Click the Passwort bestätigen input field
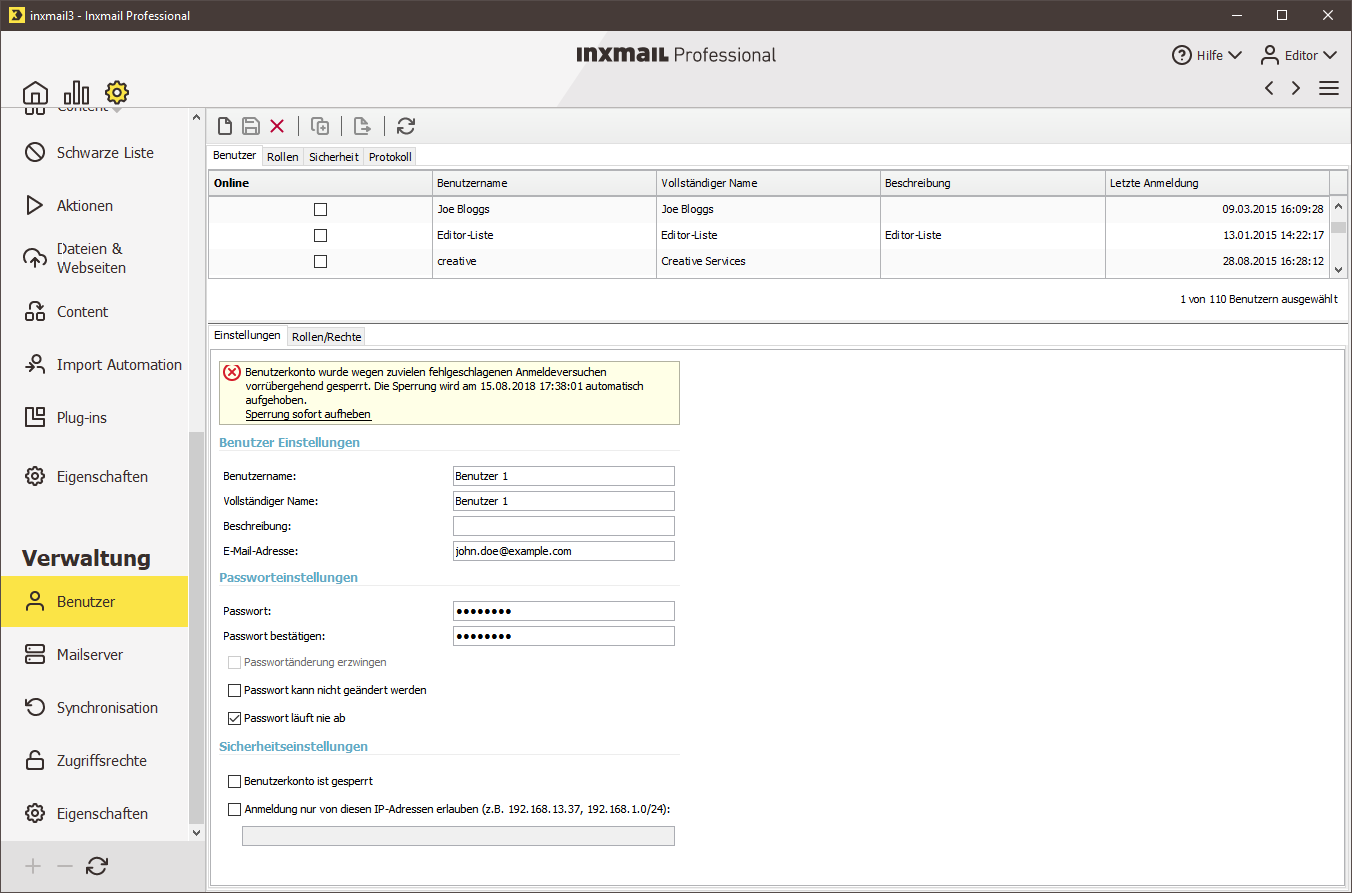Viewport: 1352px width, 893px height. click(564, 636)
